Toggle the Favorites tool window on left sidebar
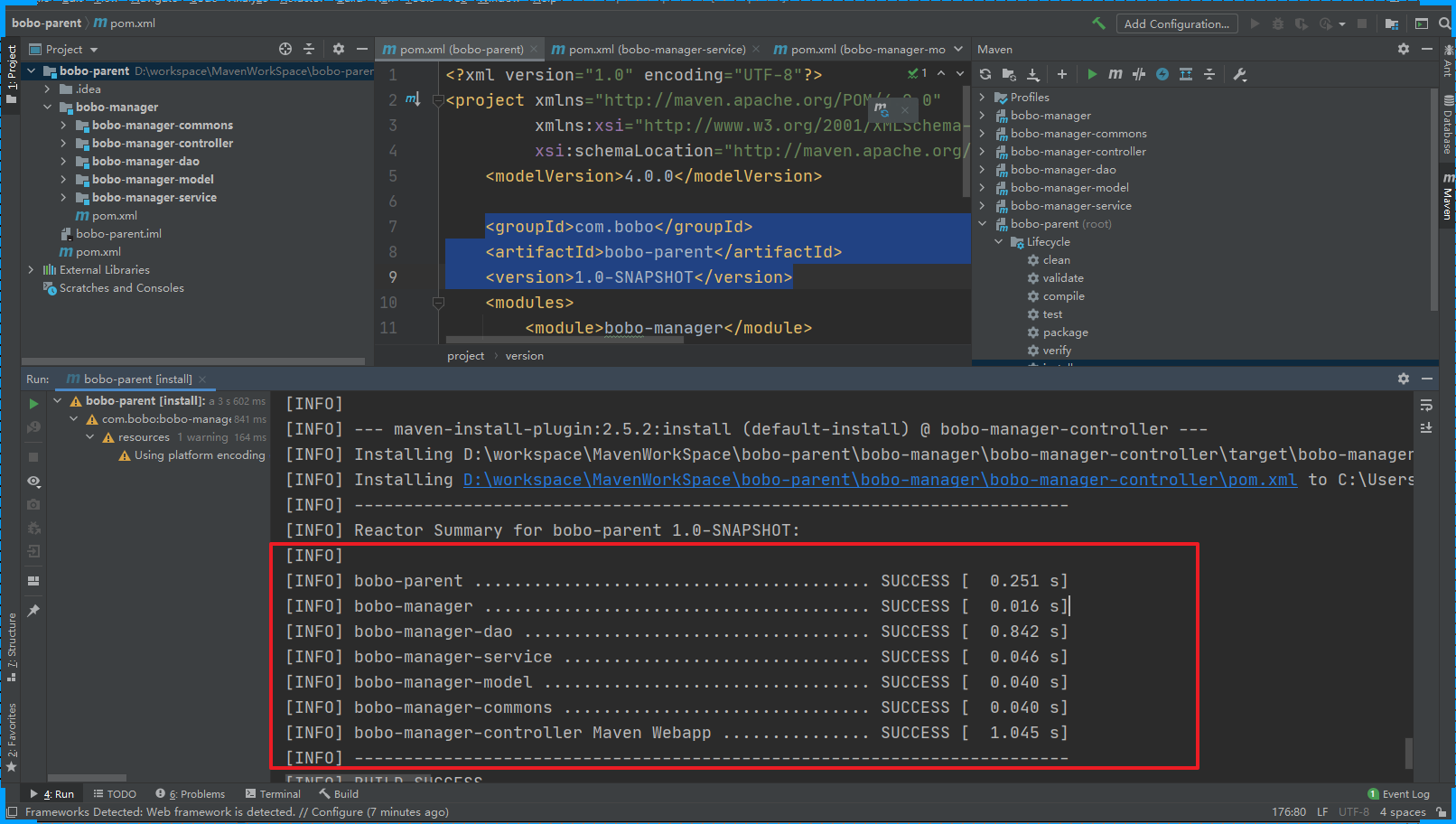The image size is (1456, 824). 12,737
